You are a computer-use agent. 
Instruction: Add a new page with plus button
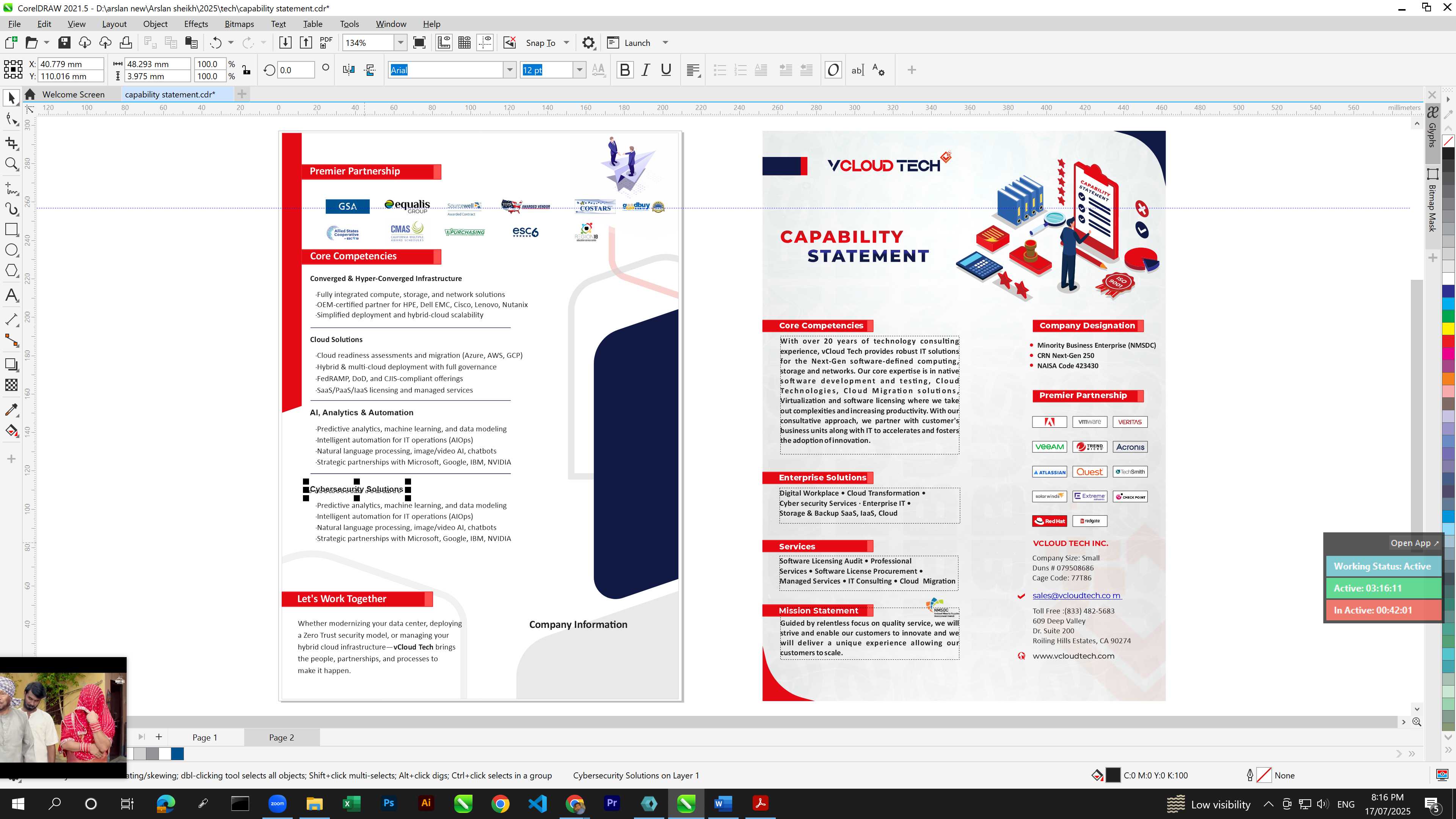point(159,736)
